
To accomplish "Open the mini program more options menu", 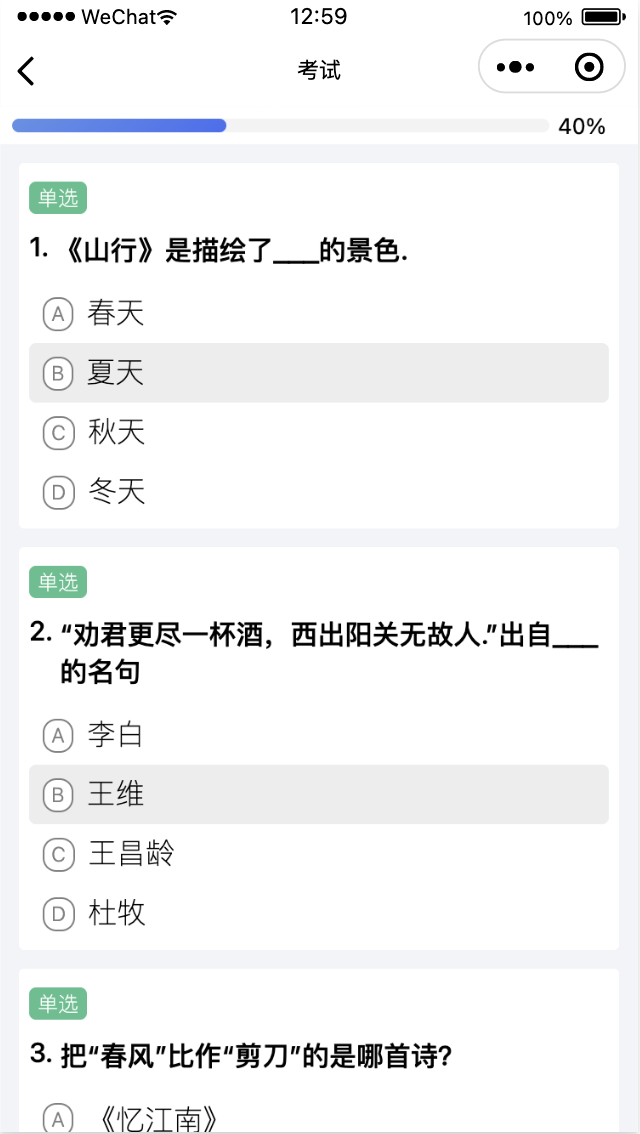I will point(516,68).
